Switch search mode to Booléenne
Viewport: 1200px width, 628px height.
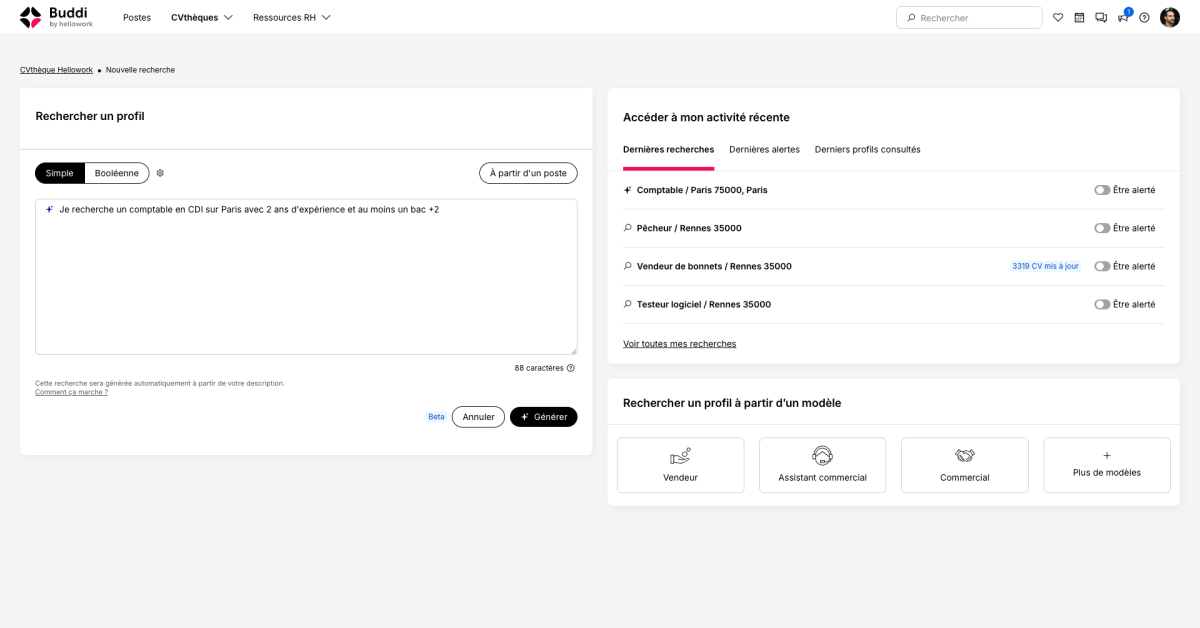117,173
